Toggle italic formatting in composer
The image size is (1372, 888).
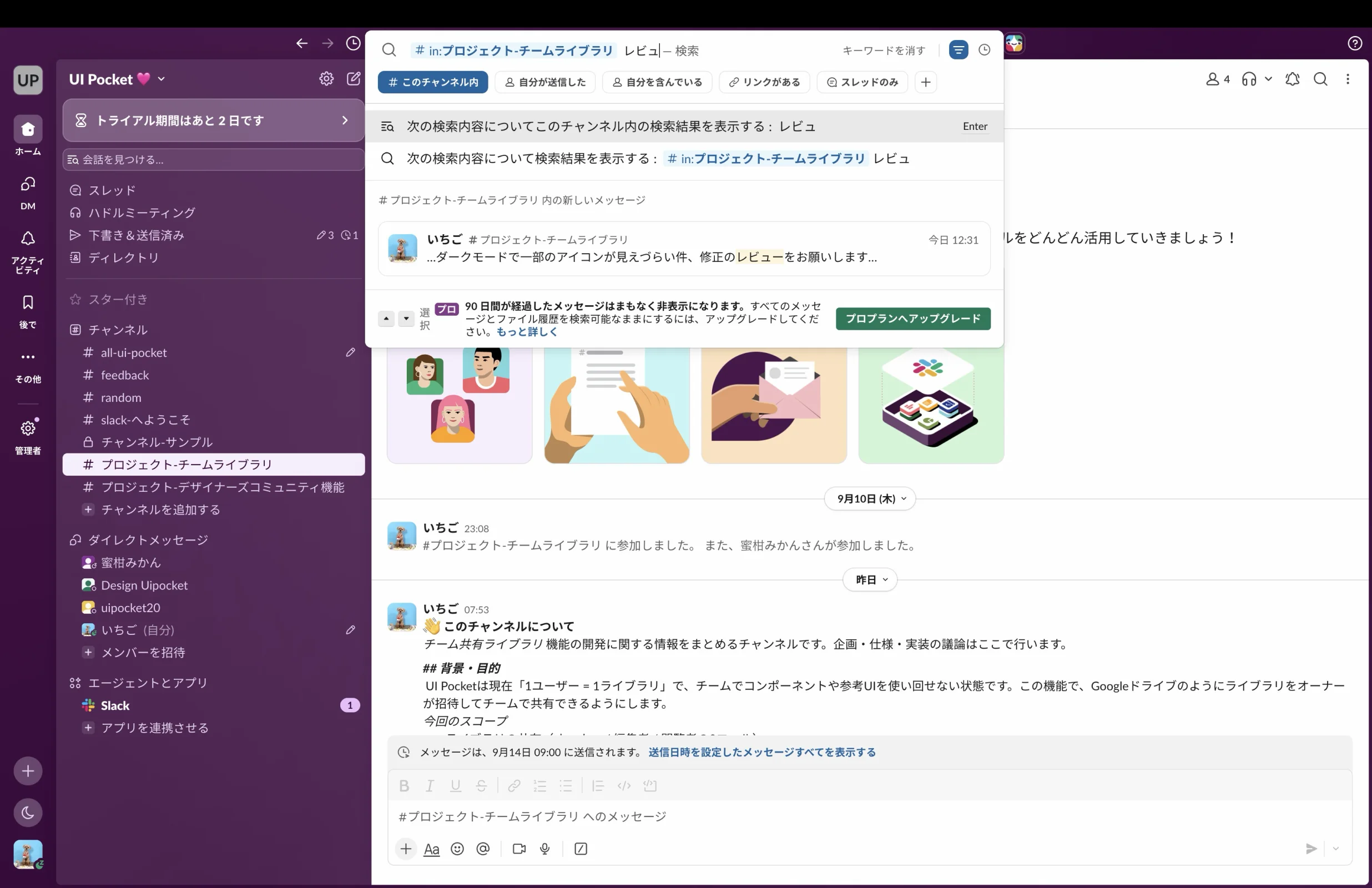[x=430, y=786]
